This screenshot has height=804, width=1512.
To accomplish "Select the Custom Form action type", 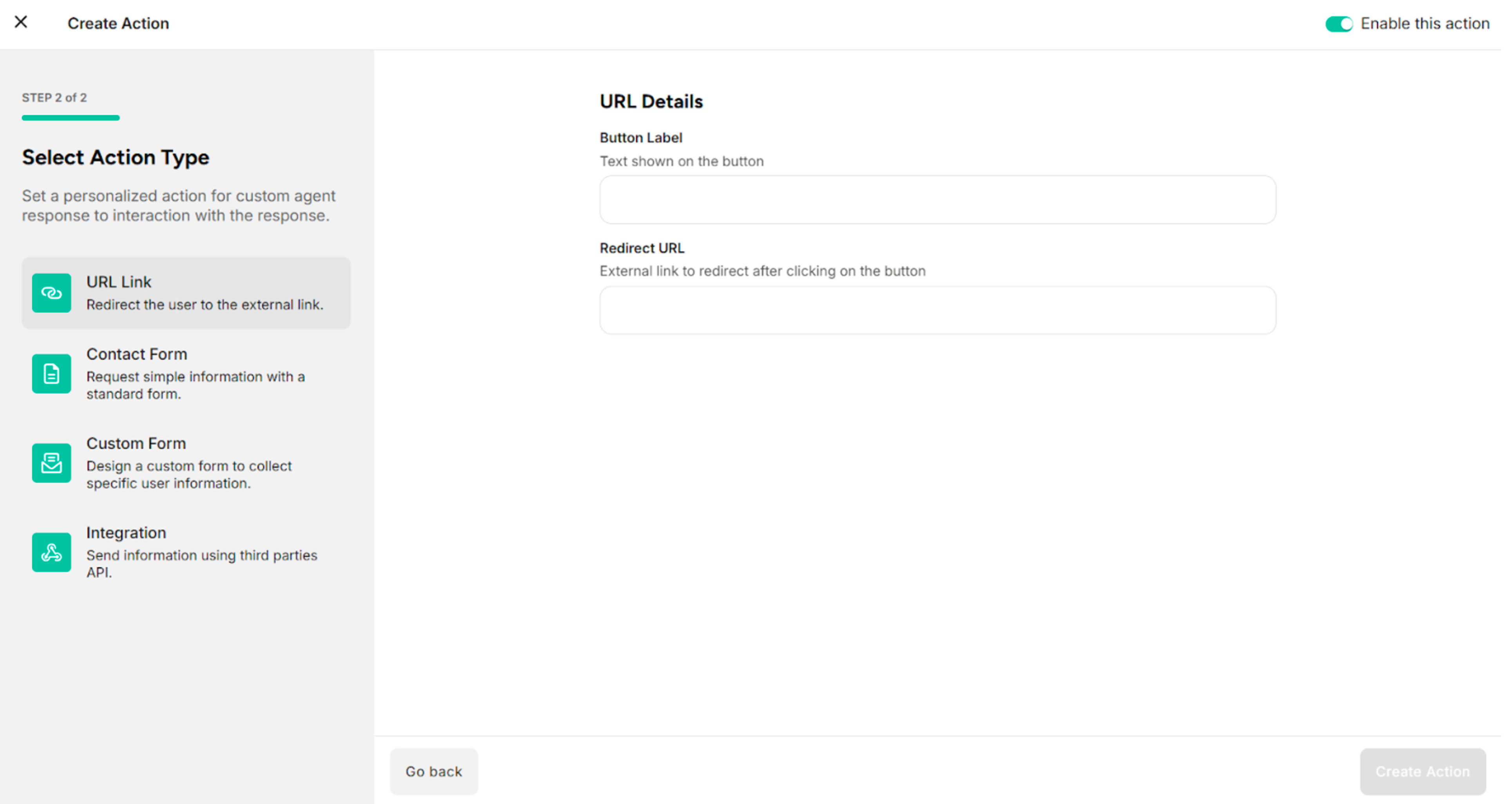I will click(186, 464).
